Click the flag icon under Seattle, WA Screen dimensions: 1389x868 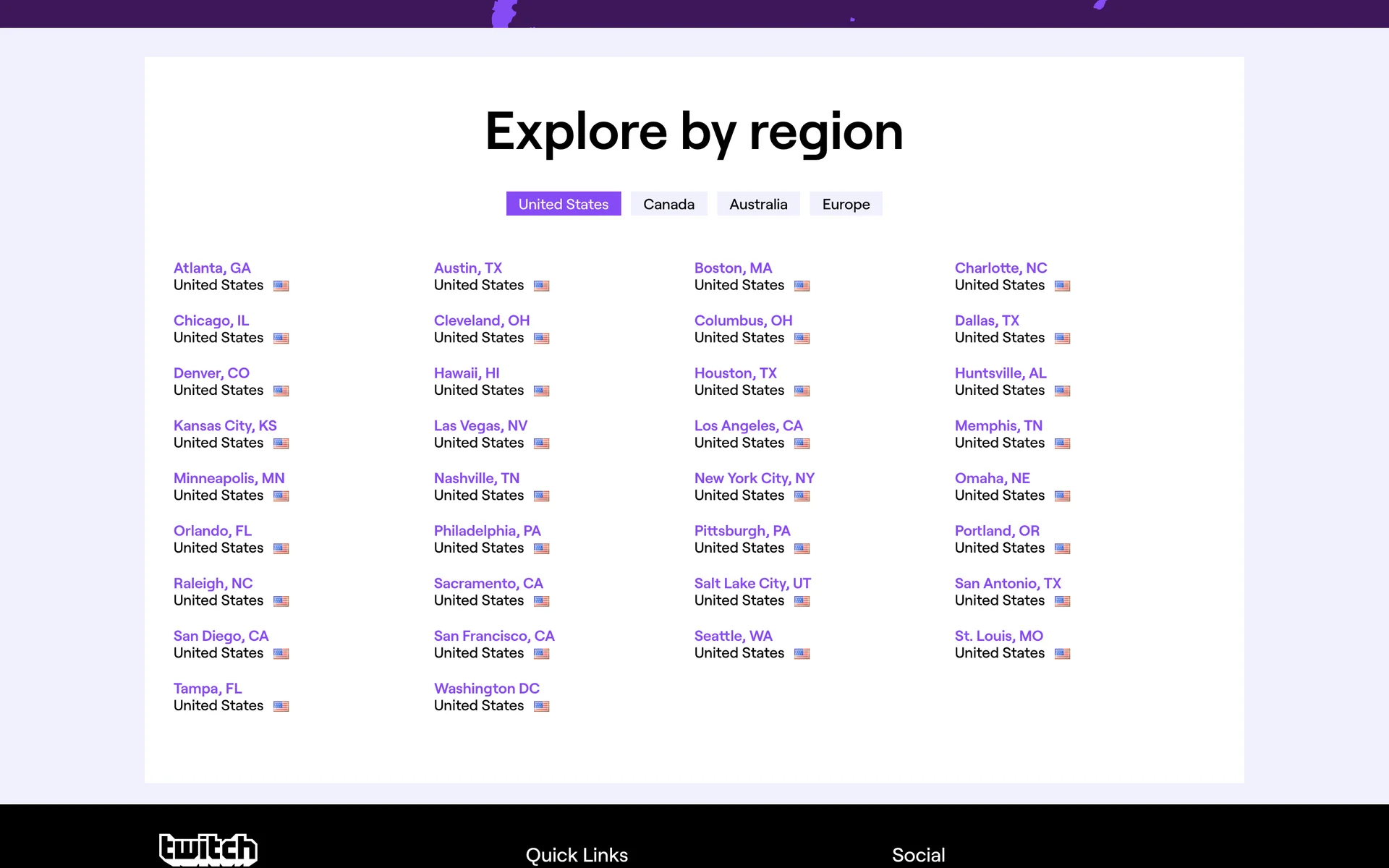tap(802, 654)
